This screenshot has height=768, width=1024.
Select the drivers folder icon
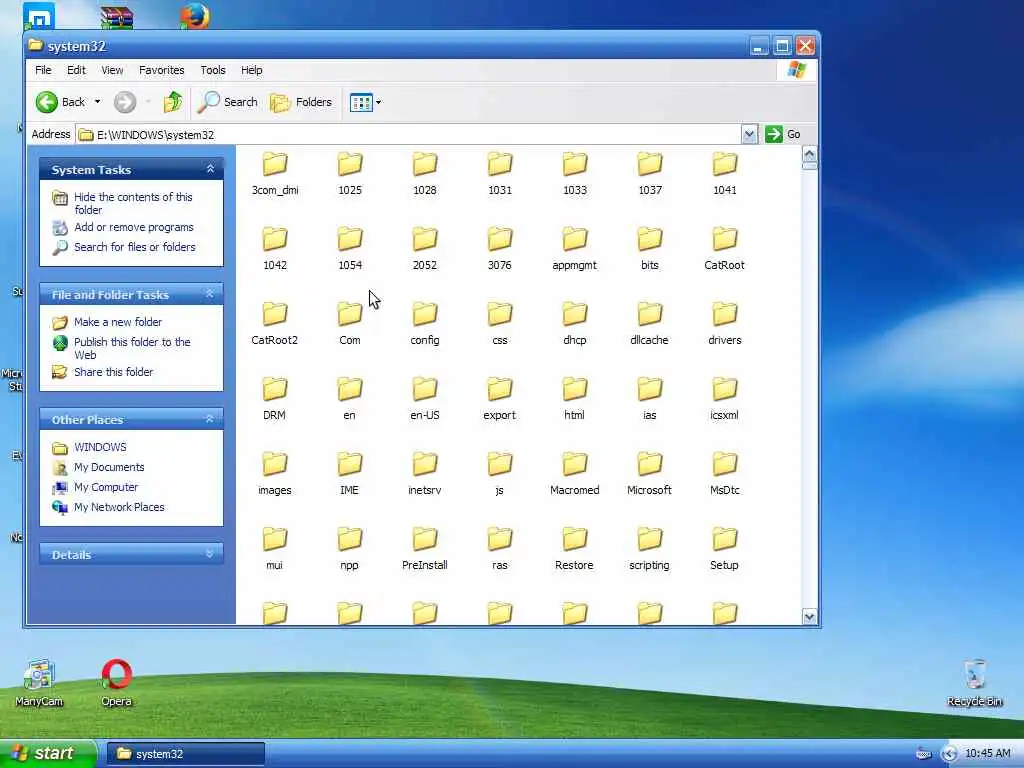[724, 313]
